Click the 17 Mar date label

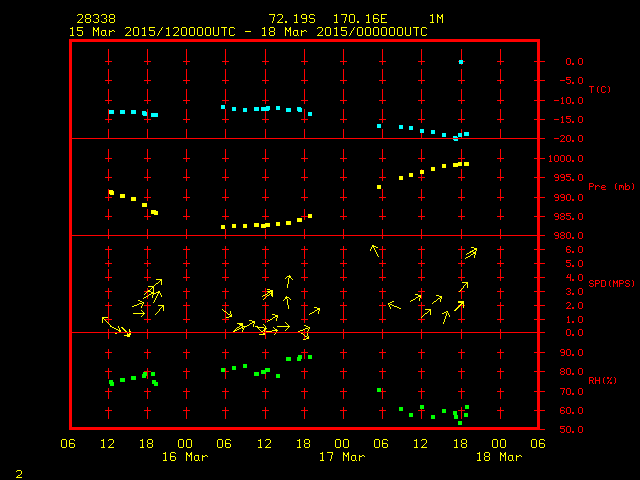[x=342, y=457]
